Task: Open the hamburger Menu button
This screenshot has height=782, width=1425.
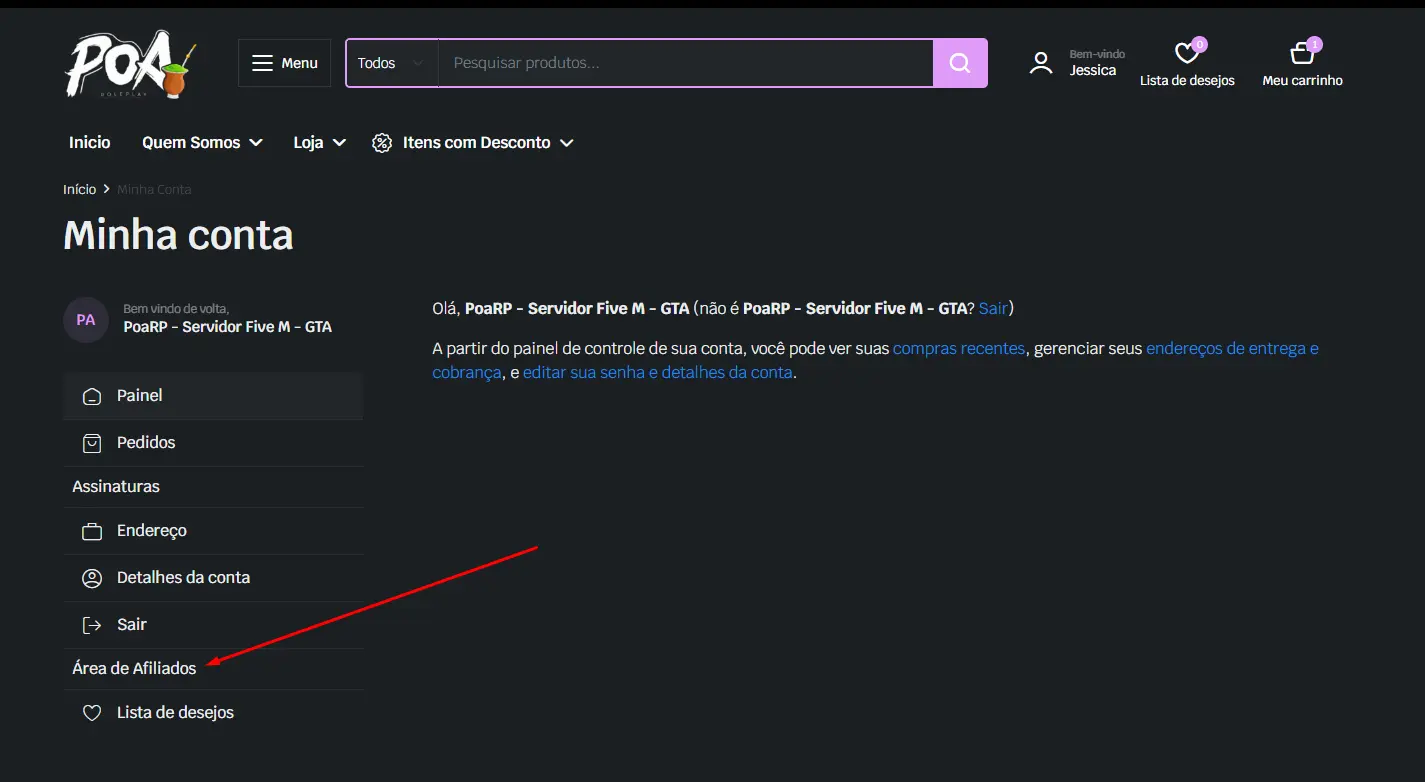Action: [285, 63]
